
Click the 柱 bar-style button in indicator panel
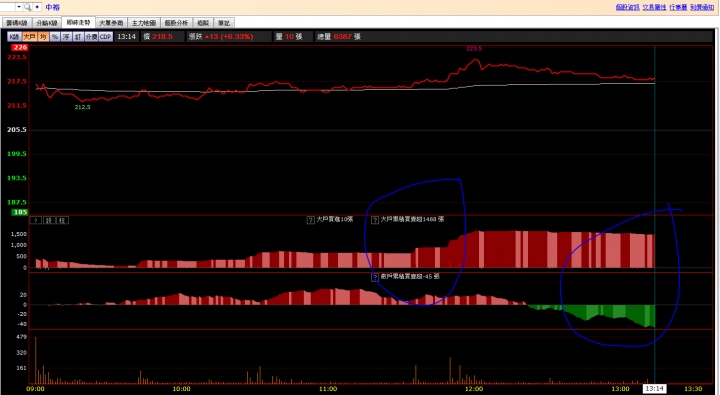[x=62, y=220]
